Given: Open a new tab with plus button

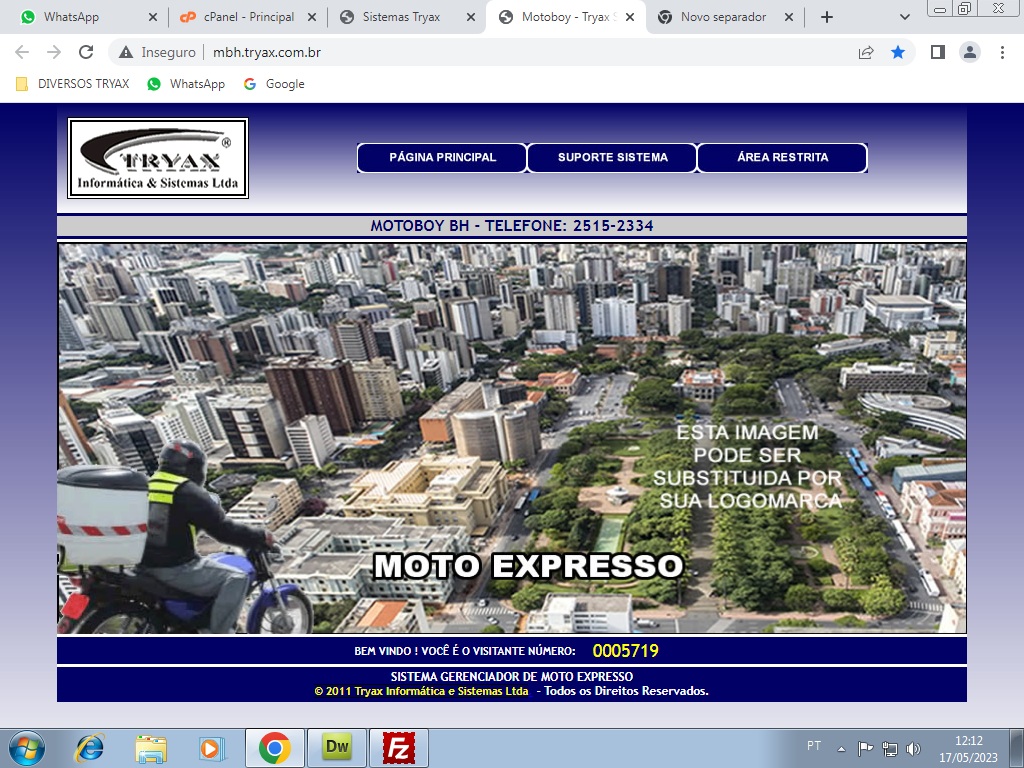Looking at the screenshot, I should (826, 17).
